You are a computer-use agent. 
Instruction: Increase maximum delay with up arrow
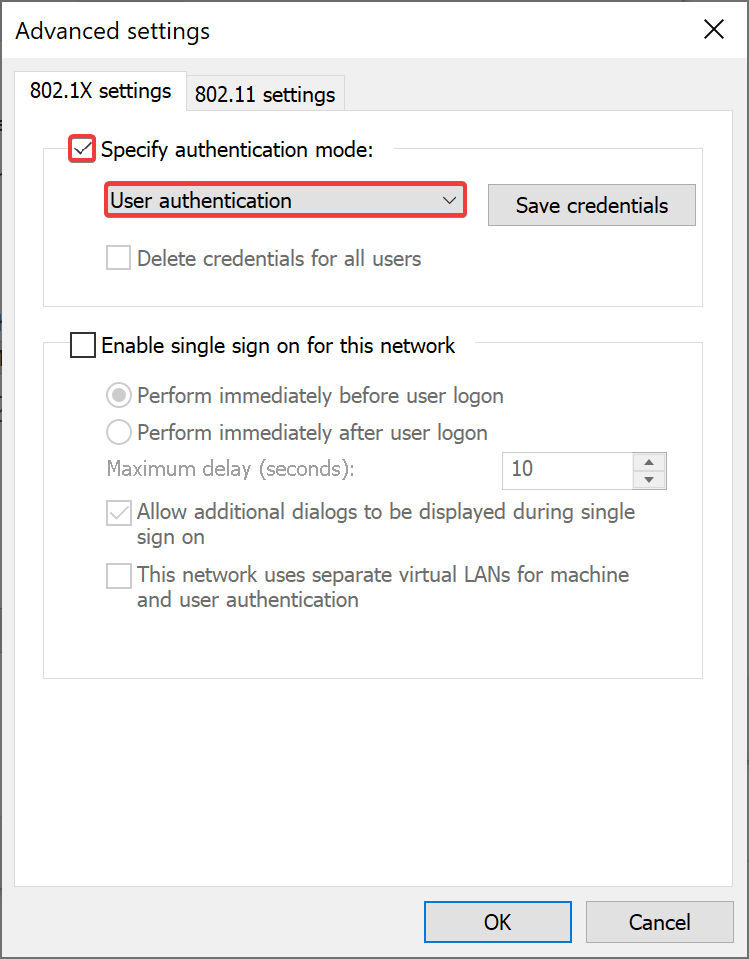coord(649,462)
